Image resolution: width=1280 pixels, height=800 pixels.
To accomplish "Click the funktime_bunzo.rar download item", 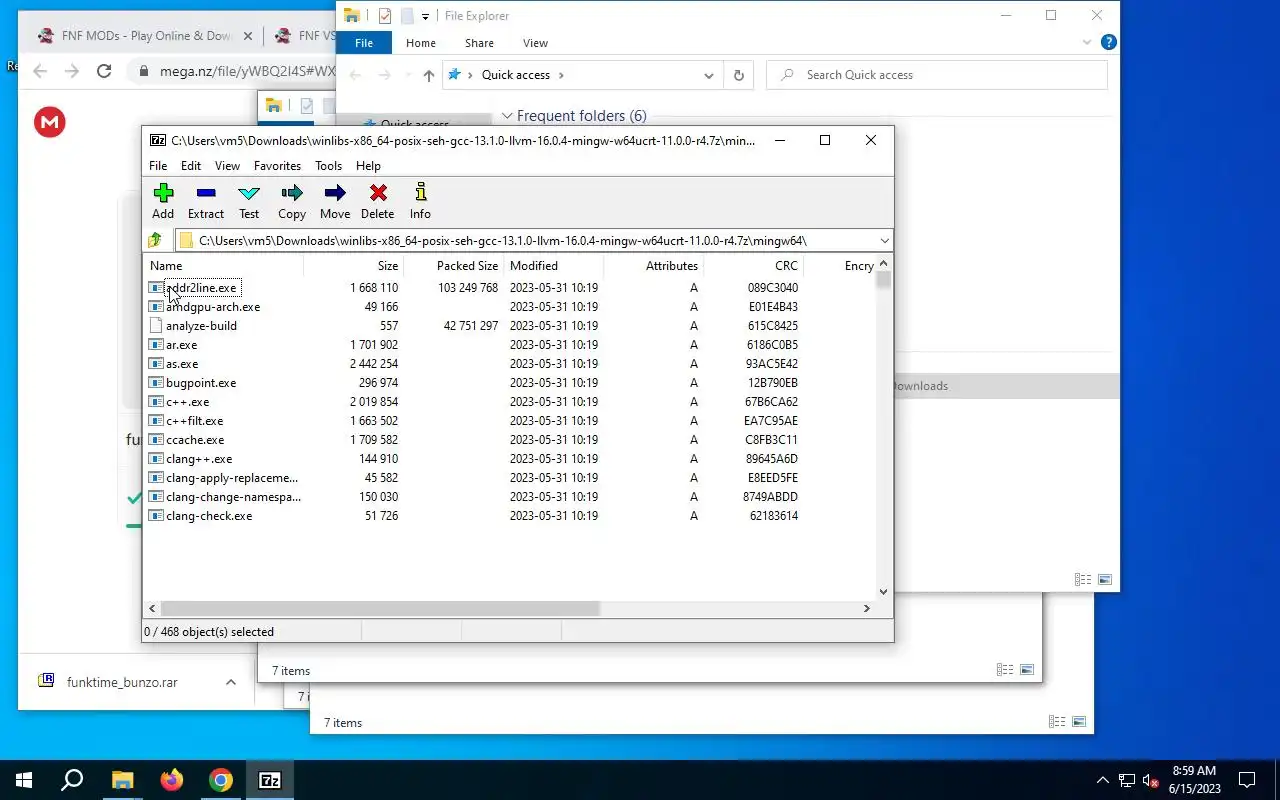I will [122, 682].
